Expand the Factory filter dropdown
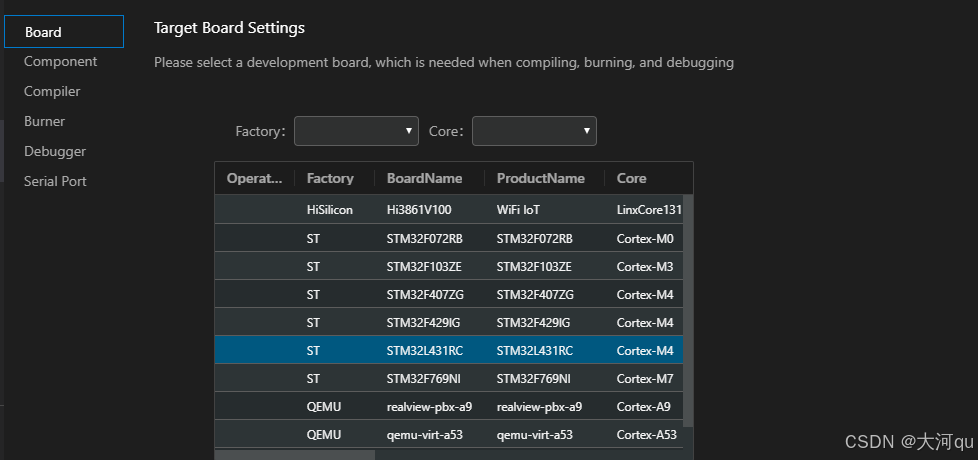The height and width of the screenshot is (460, 978). coord(356,131)
